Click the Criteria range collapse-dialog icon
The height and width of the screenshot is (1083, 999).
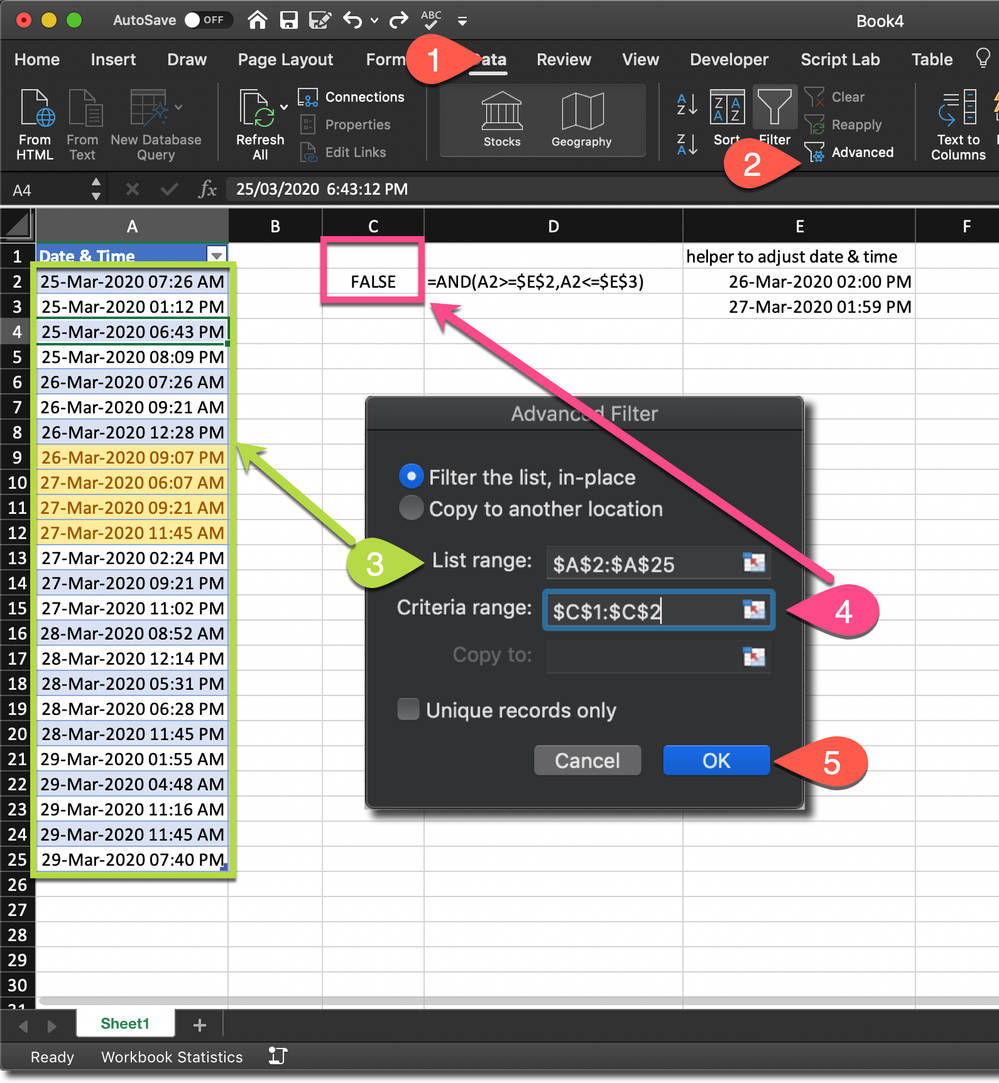tap(754, 610)
